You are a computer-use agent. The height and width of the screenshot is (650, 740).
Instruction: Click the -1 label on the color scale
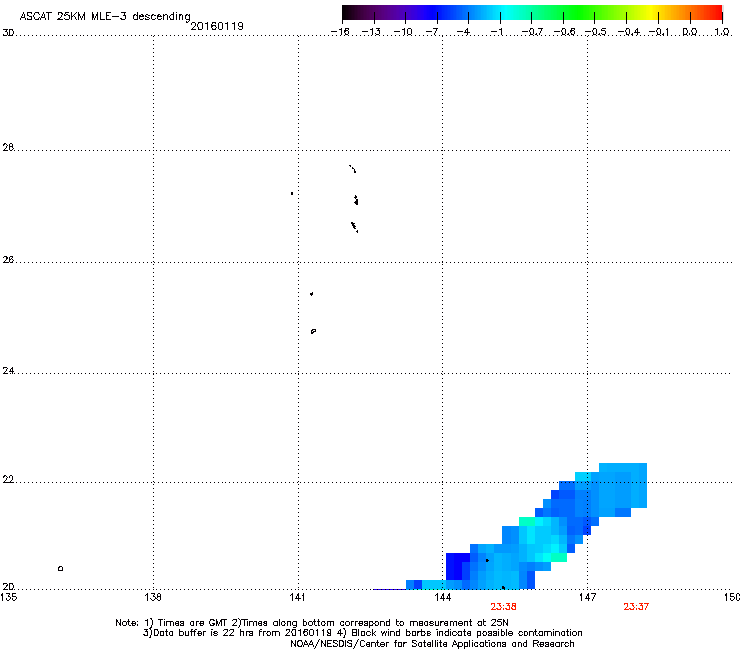coord(496,32)
